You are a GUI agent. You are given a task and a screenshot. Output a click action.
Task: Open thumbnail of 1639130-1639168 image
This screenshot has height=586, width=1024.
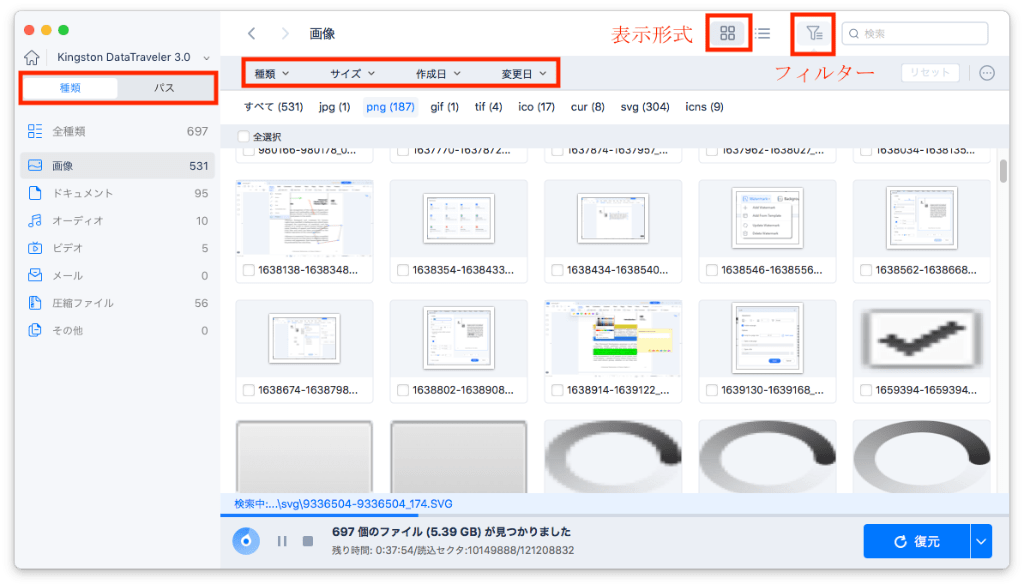click(767, 338)
